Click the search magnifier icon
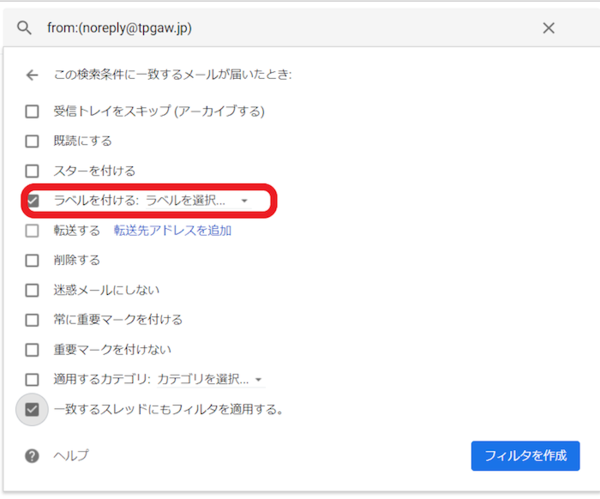 (24, 28)
